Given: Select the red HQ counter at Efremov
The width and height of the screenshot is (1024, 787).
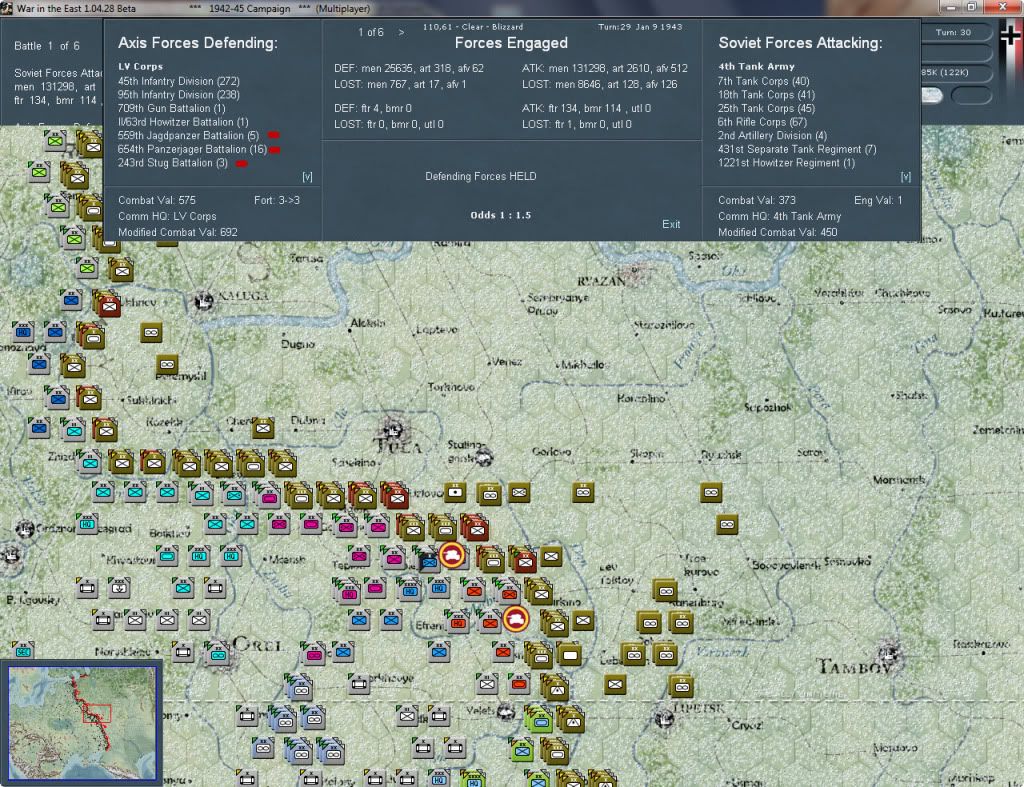Looking at the screenshot, I should click(x=458, y=622).
